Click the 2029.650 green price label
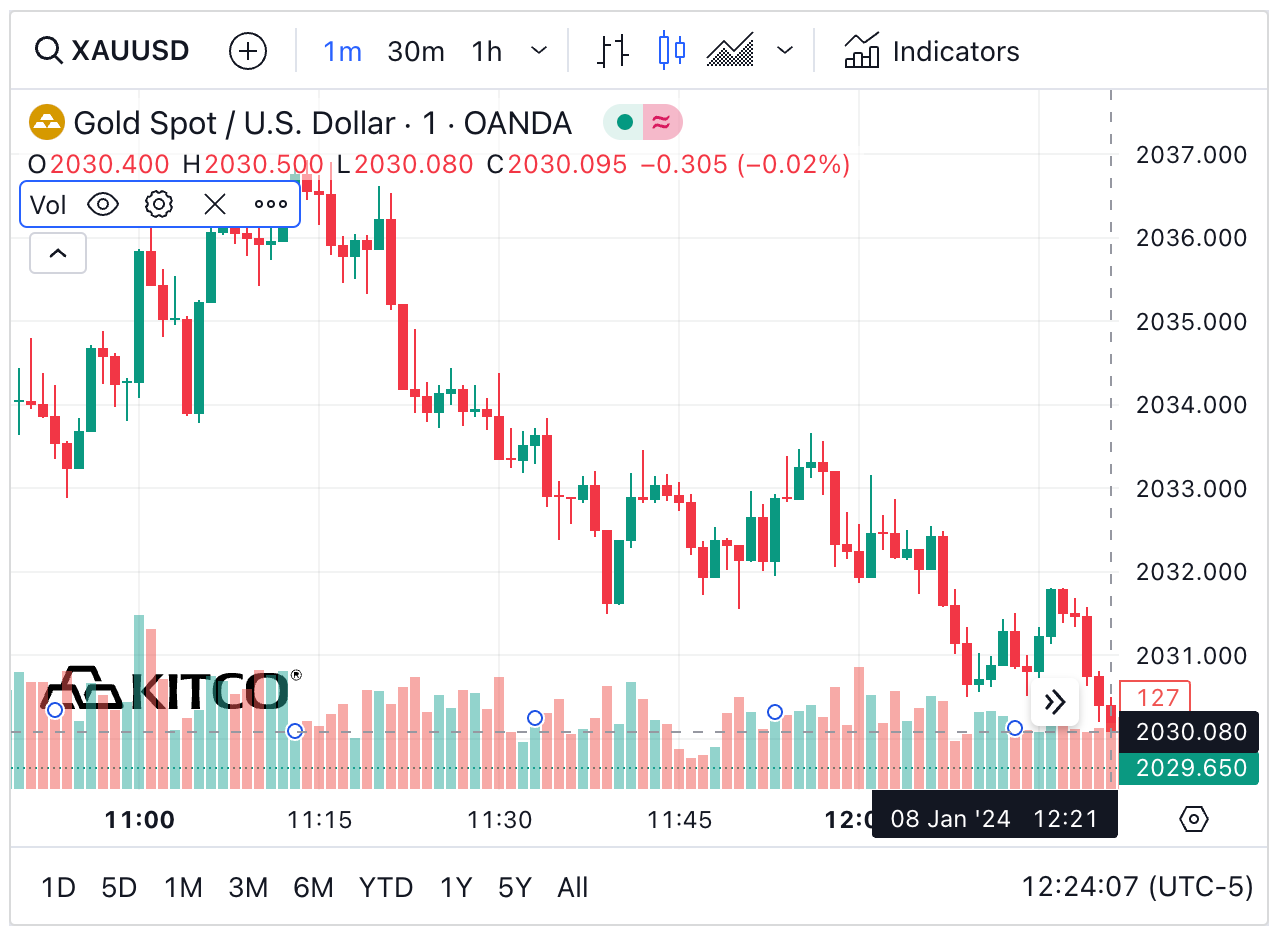 [1189, 768]
